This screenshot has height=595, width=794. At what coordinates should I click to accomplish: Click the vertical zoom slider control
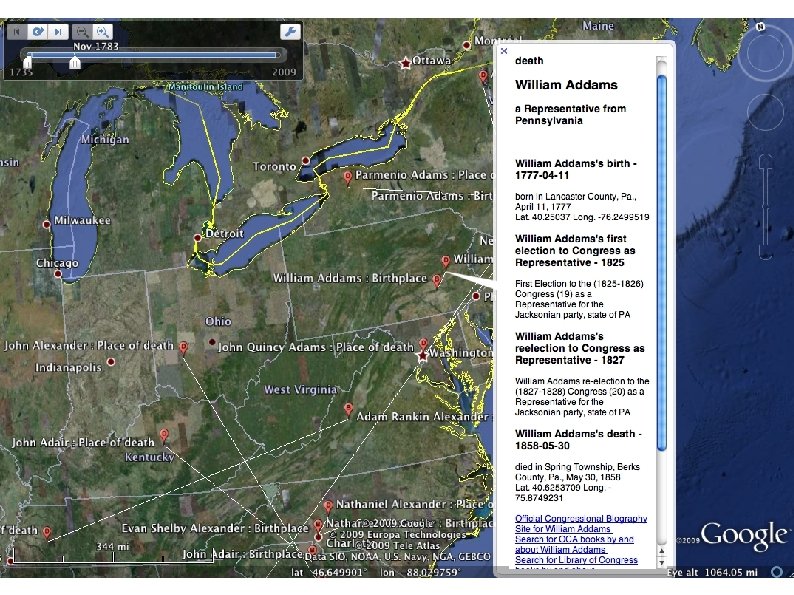pos(765,207)
